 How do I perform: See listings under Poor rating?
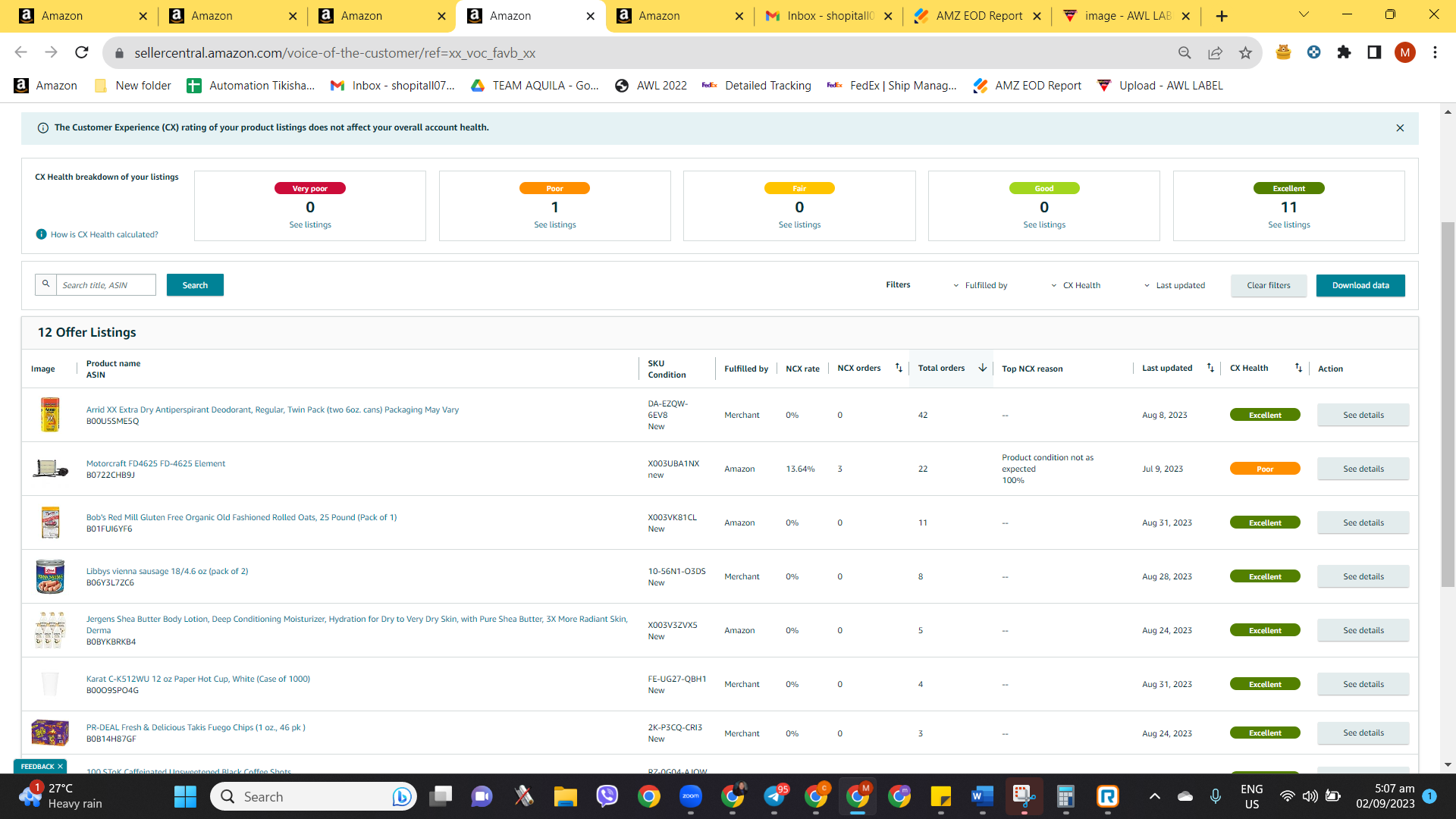pyautogui.click(x=554, y=224)
